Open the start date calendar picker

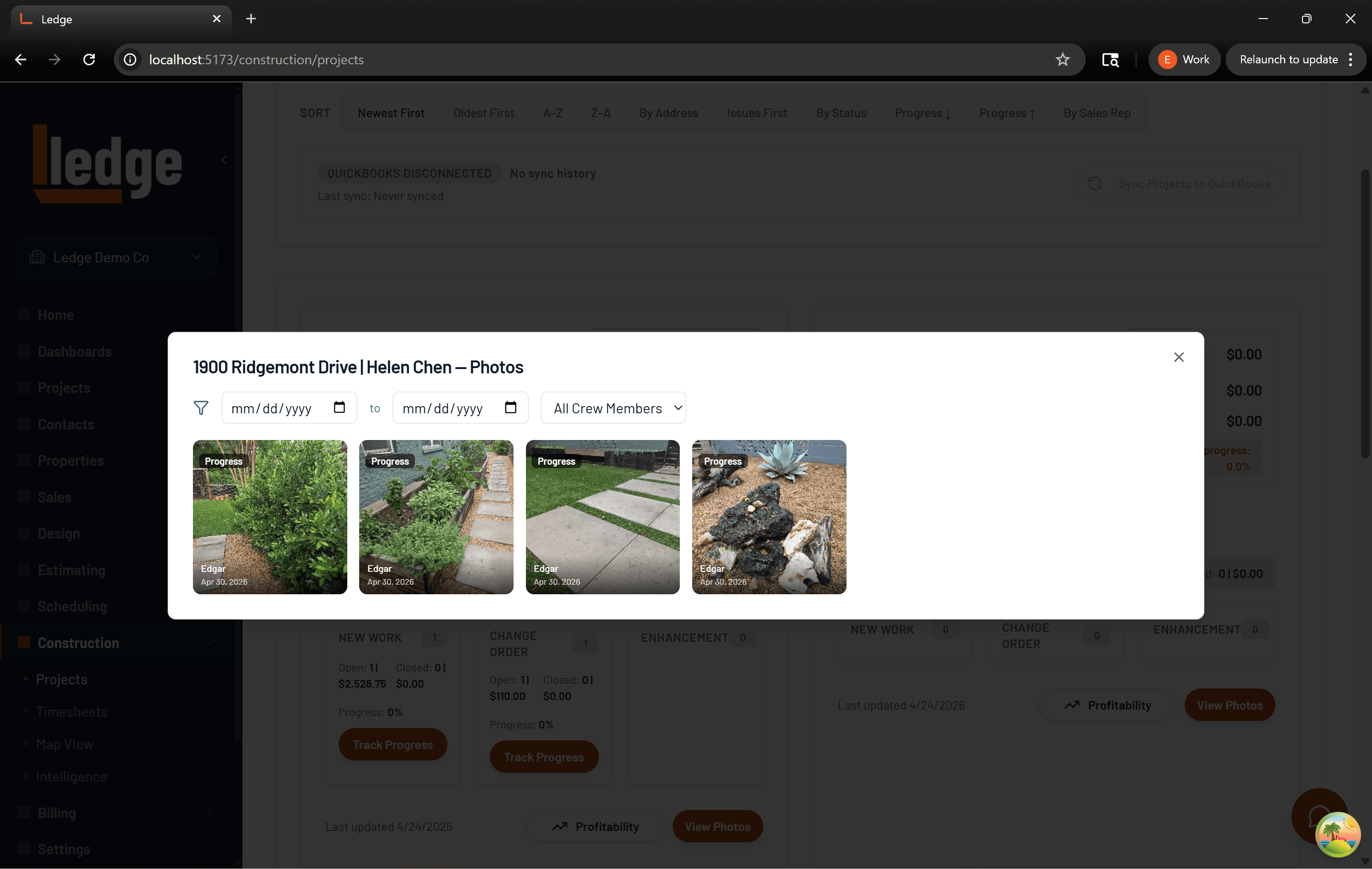[x=339, y=407]
